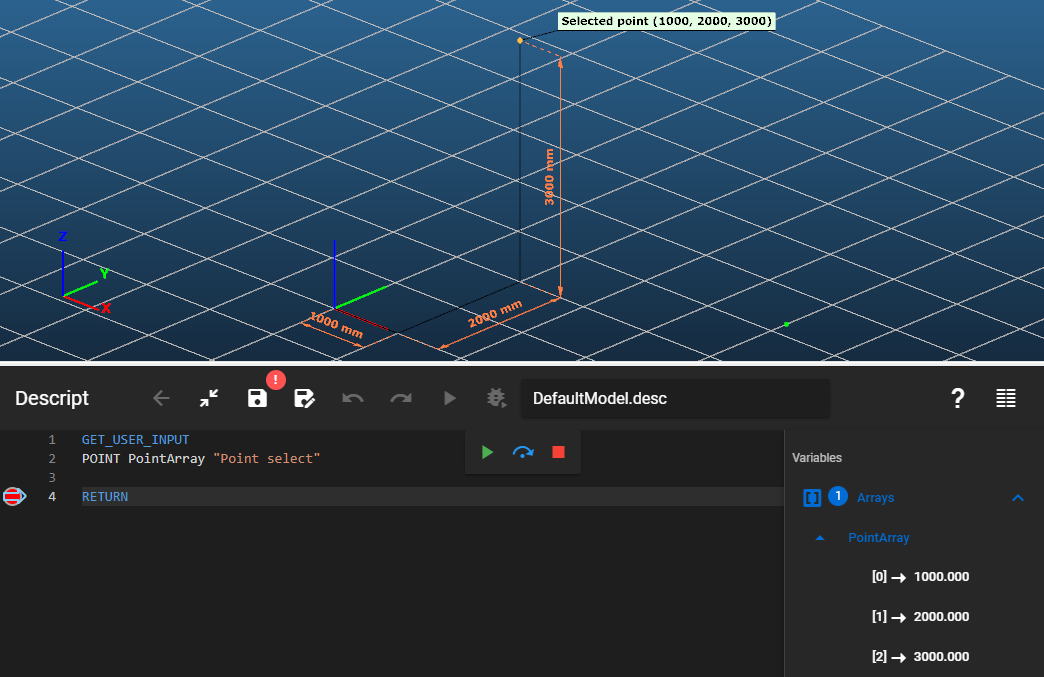
Task: Click the POINT keyword on line 2
Action: click(101, 459)
